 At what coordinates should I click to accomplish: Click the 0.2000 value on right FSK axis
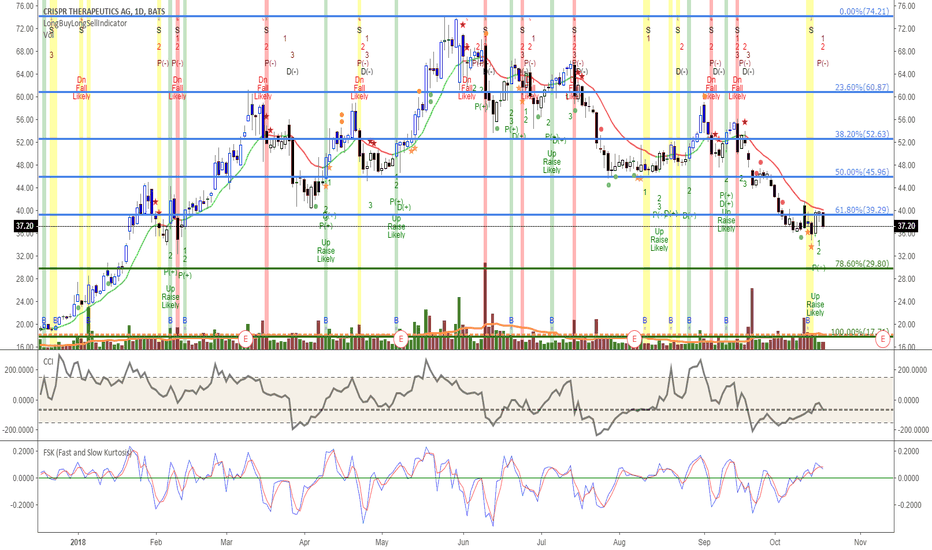[x=908, y=451]
